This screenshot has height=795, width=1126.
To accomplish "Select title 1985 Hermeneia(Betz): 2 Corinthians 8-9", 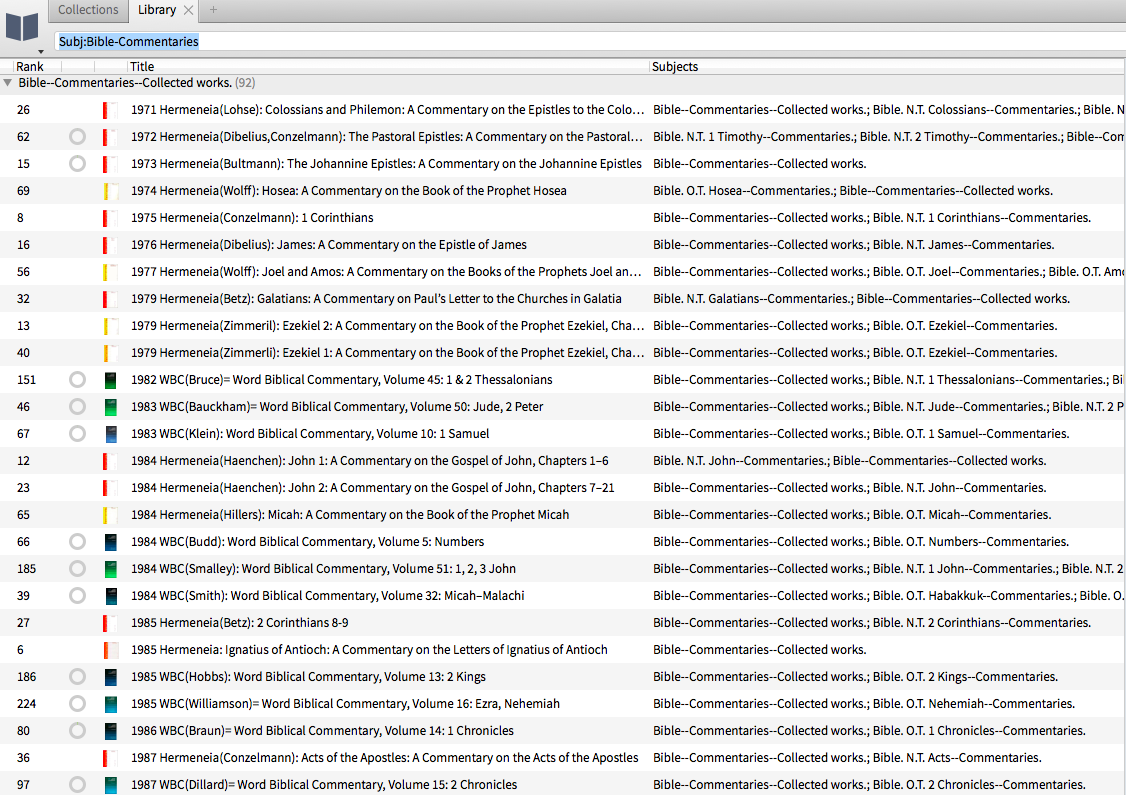I will pos(240,623).
